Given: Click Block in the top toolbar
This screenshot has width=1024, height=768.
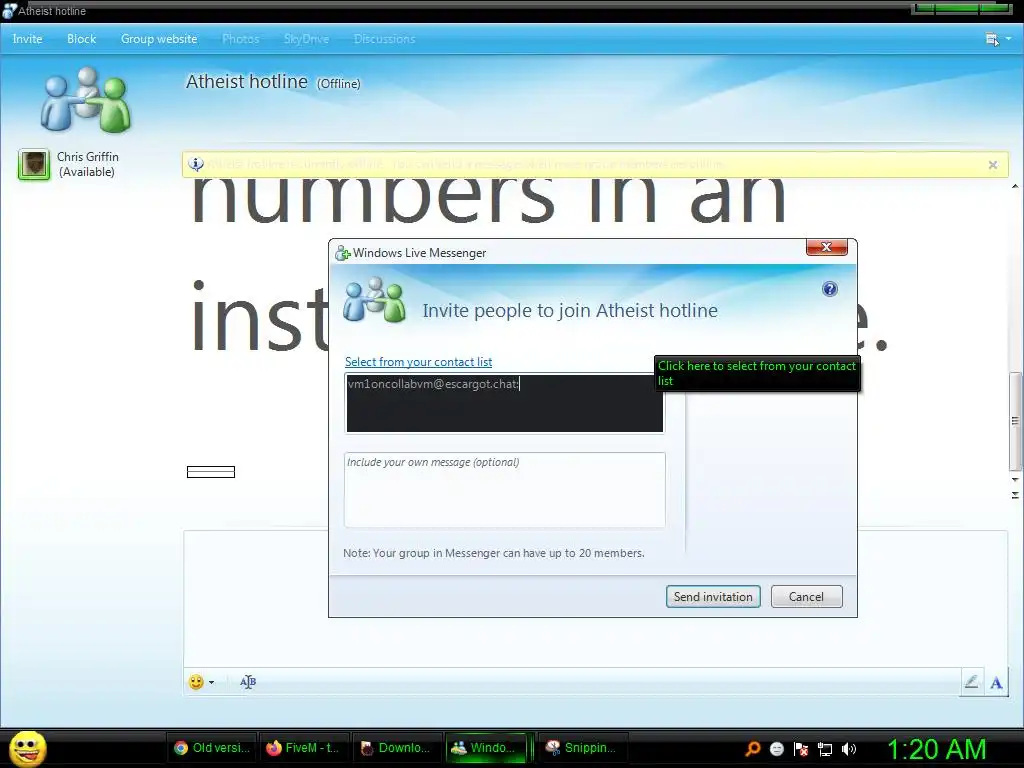Looking at the screenshot, I should click(82, 39).
